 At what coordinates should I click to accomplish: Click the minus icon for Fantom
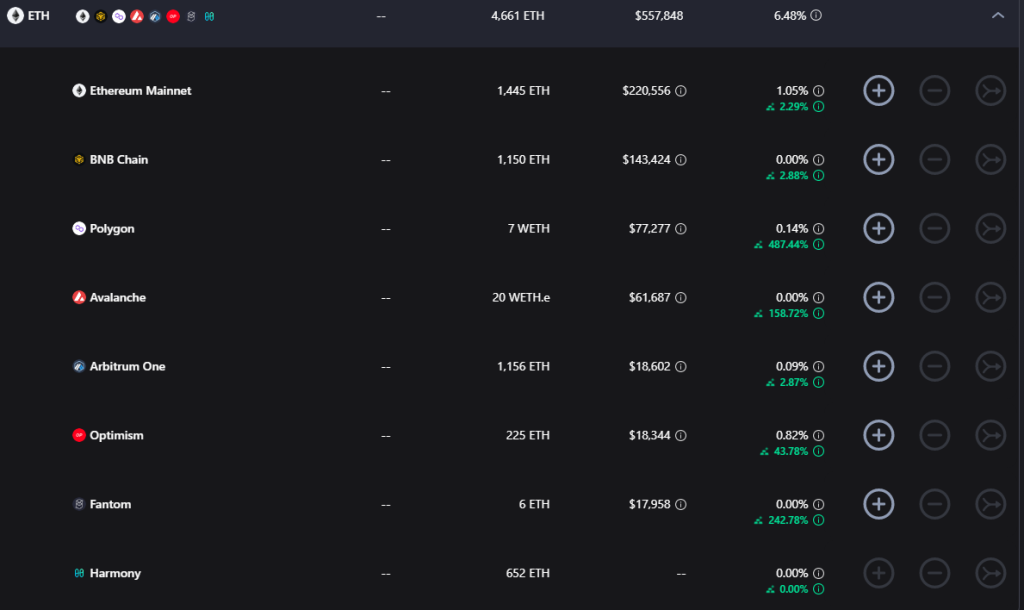click(x=935, y=504)
